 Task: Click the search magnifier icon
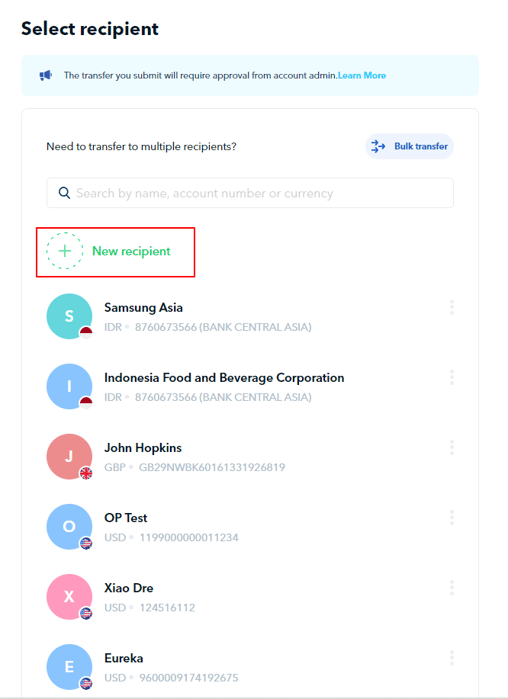click(x=64, y=193)
